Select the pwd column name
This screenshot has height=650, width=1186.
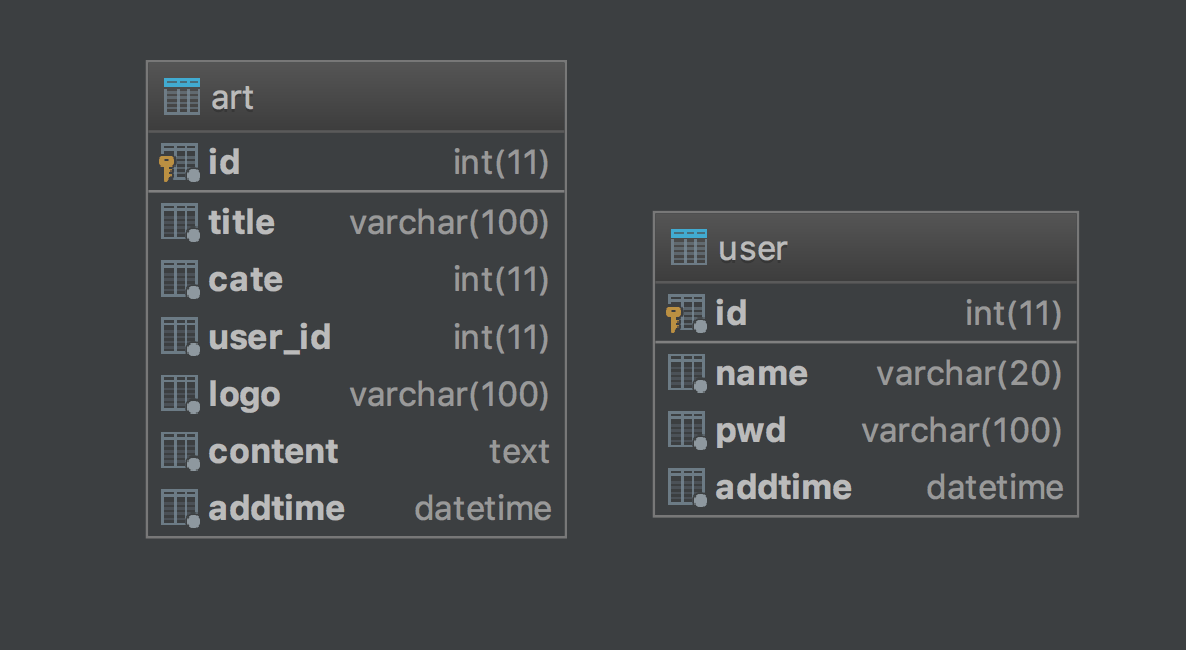pyautogui.click(x=750, y=431)
